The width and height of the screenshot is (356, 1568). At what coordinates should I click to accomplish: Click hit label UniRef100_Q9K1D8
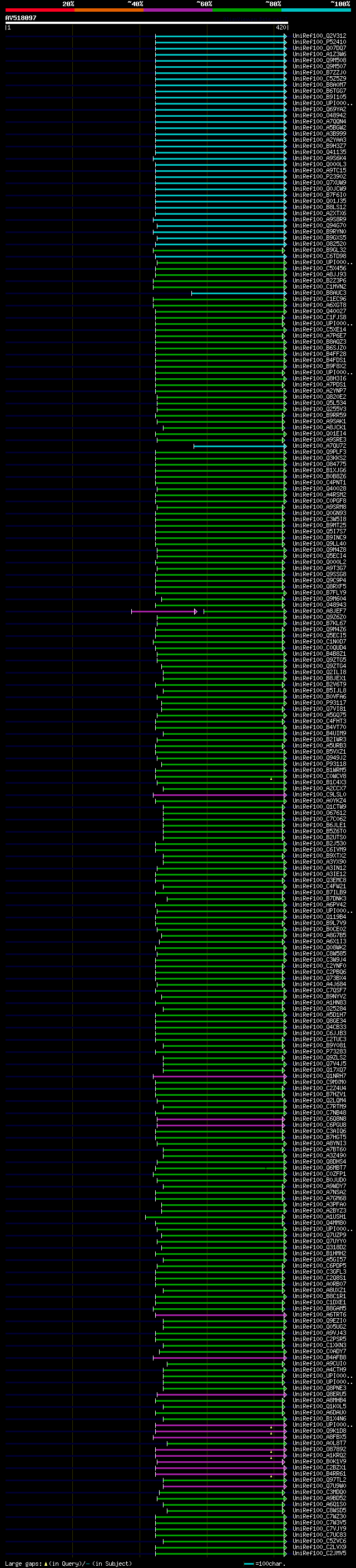coord(319,1431)
